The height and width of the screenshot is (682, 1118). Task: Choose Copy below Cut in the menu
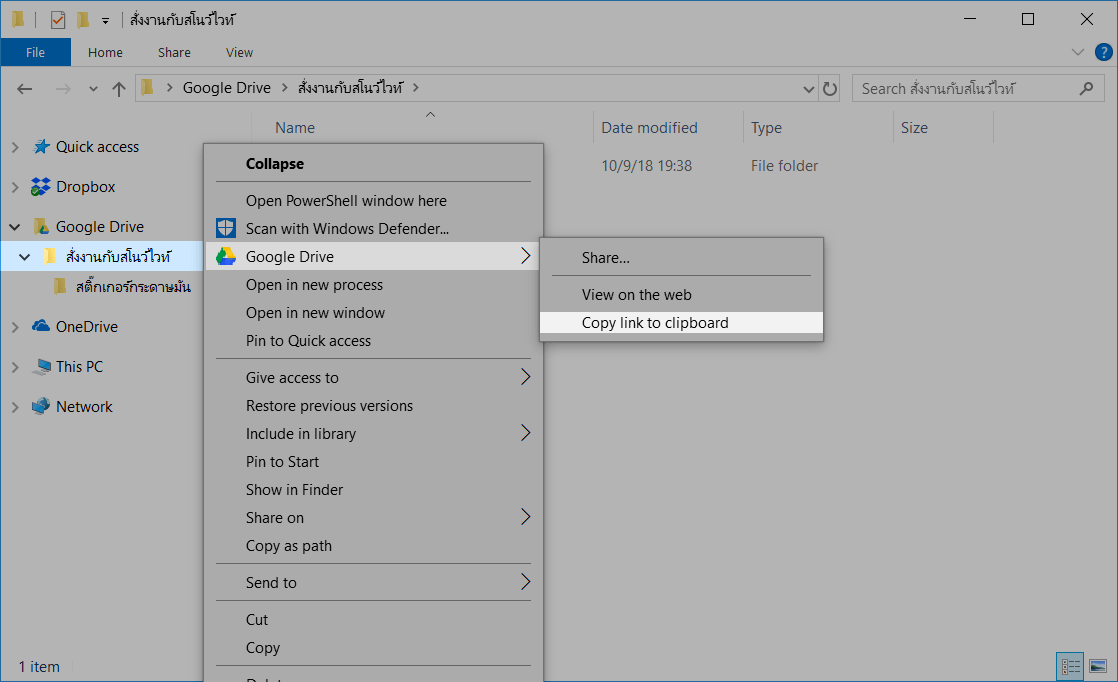[x=373, y=648]
